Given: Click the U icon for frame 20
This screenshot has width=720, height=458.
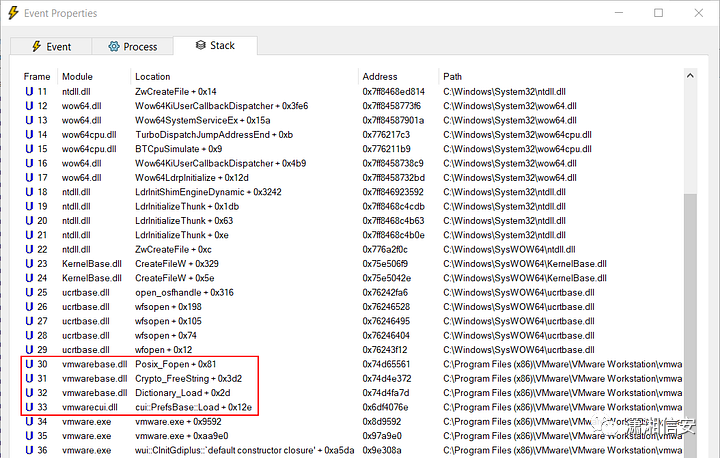Looking at the screenshot, I should point(29,221).
